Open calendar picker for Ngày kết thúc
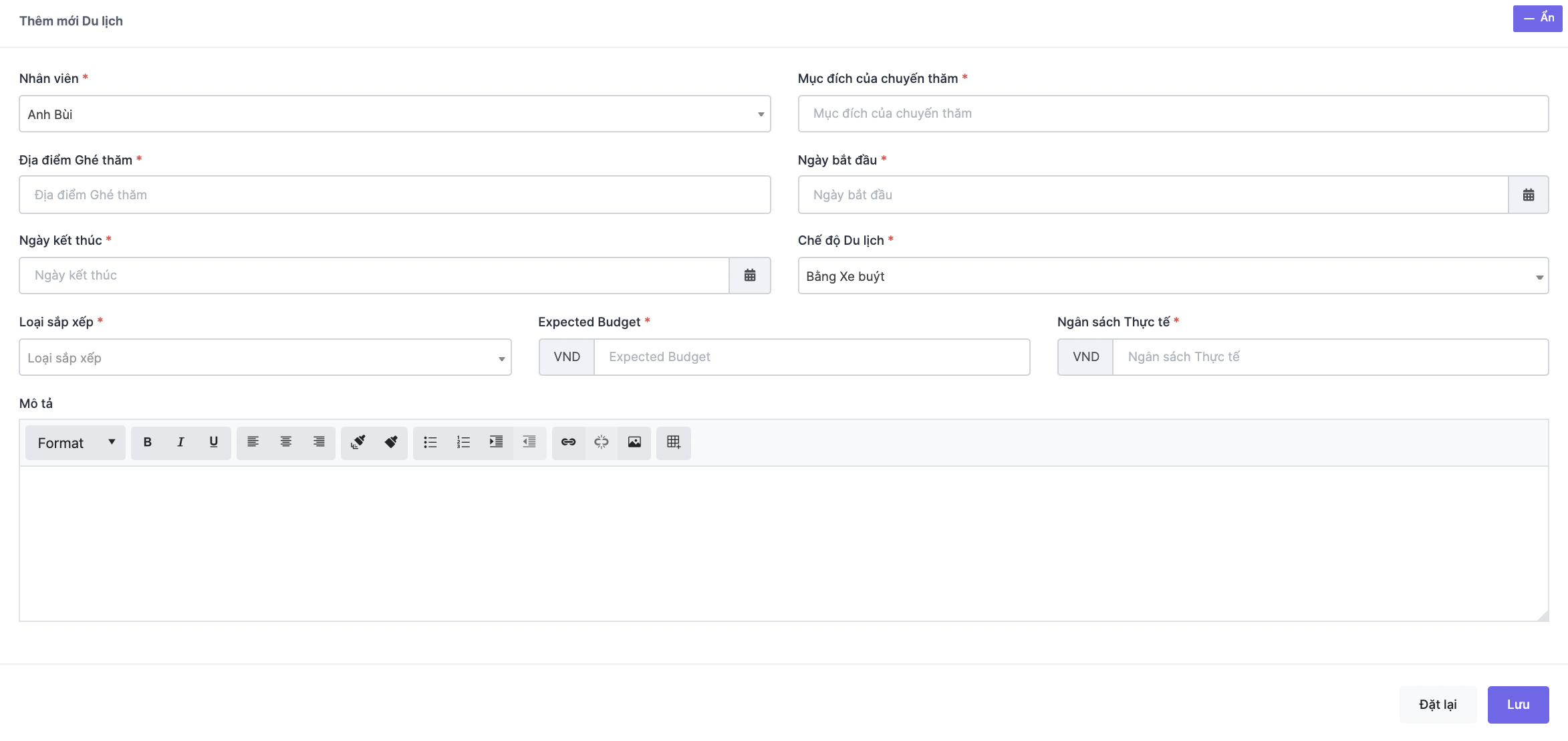 (x=750, y=275)
